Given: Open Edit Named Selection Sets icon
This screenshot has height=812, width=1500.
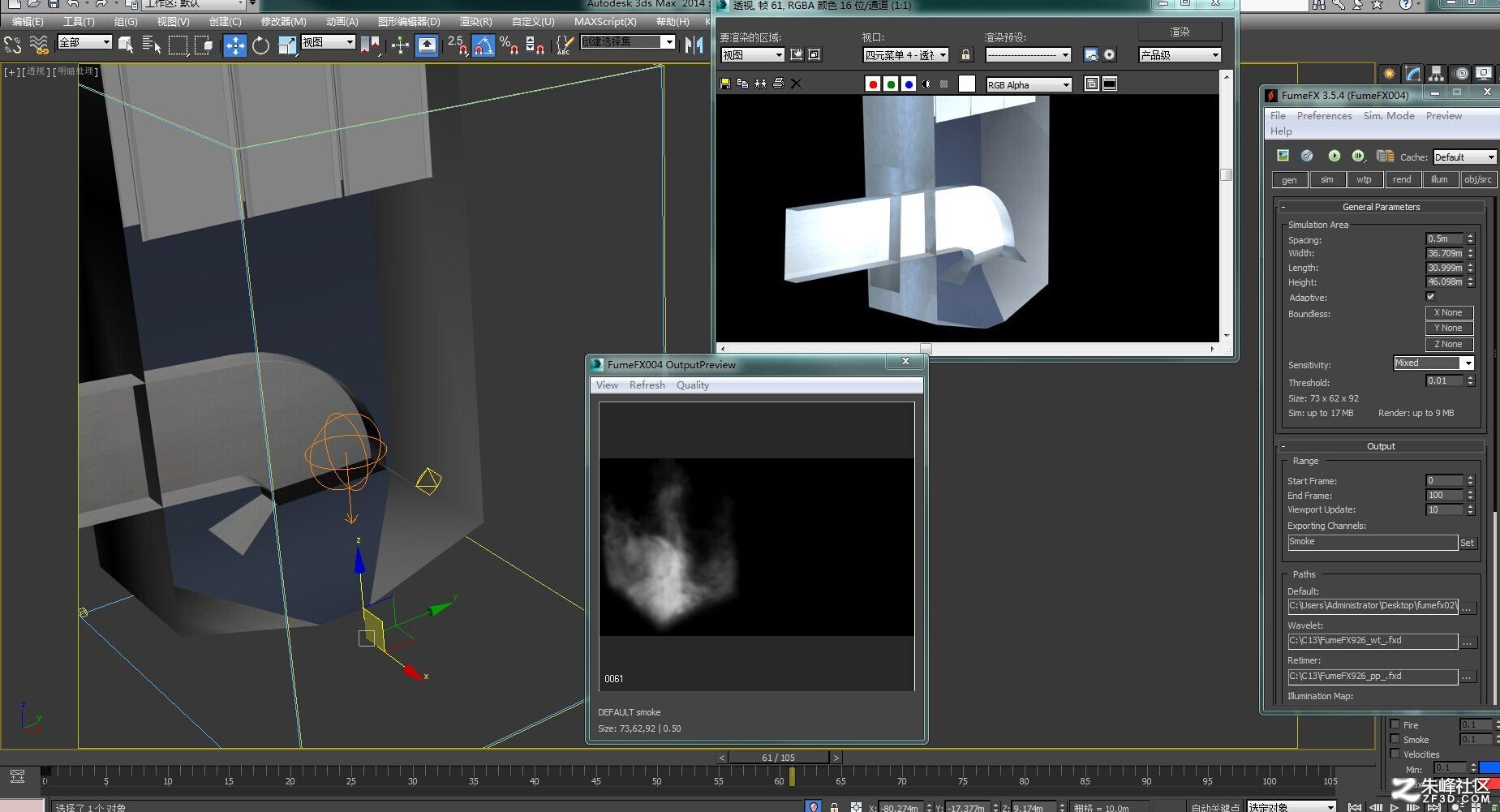Looking at the screenshot, I should click(565, 45).
